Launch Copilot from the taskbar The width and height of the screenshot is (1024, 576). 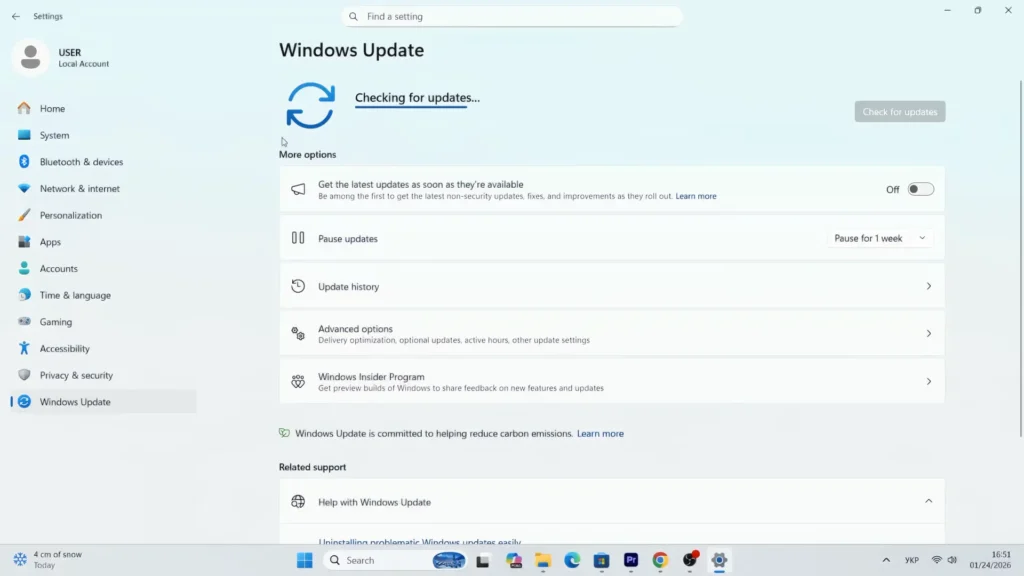pos(514,560)
